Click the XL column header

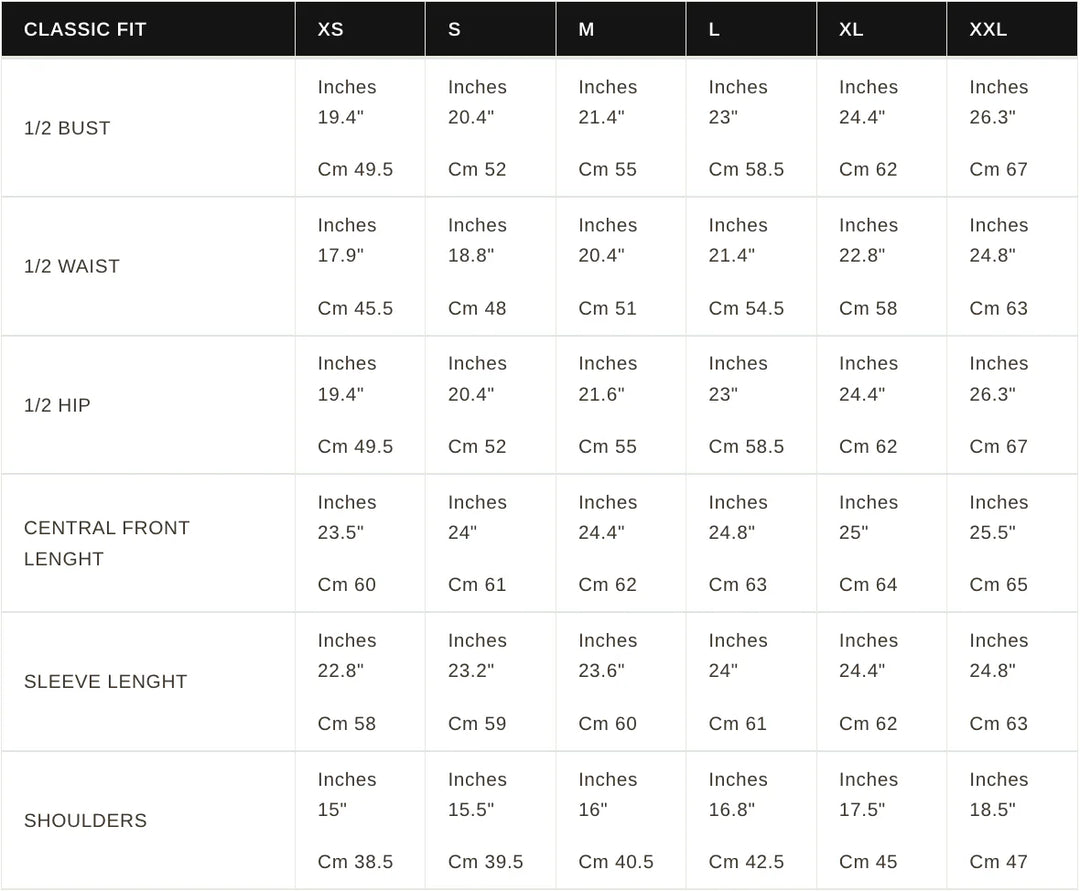[851, 29]
